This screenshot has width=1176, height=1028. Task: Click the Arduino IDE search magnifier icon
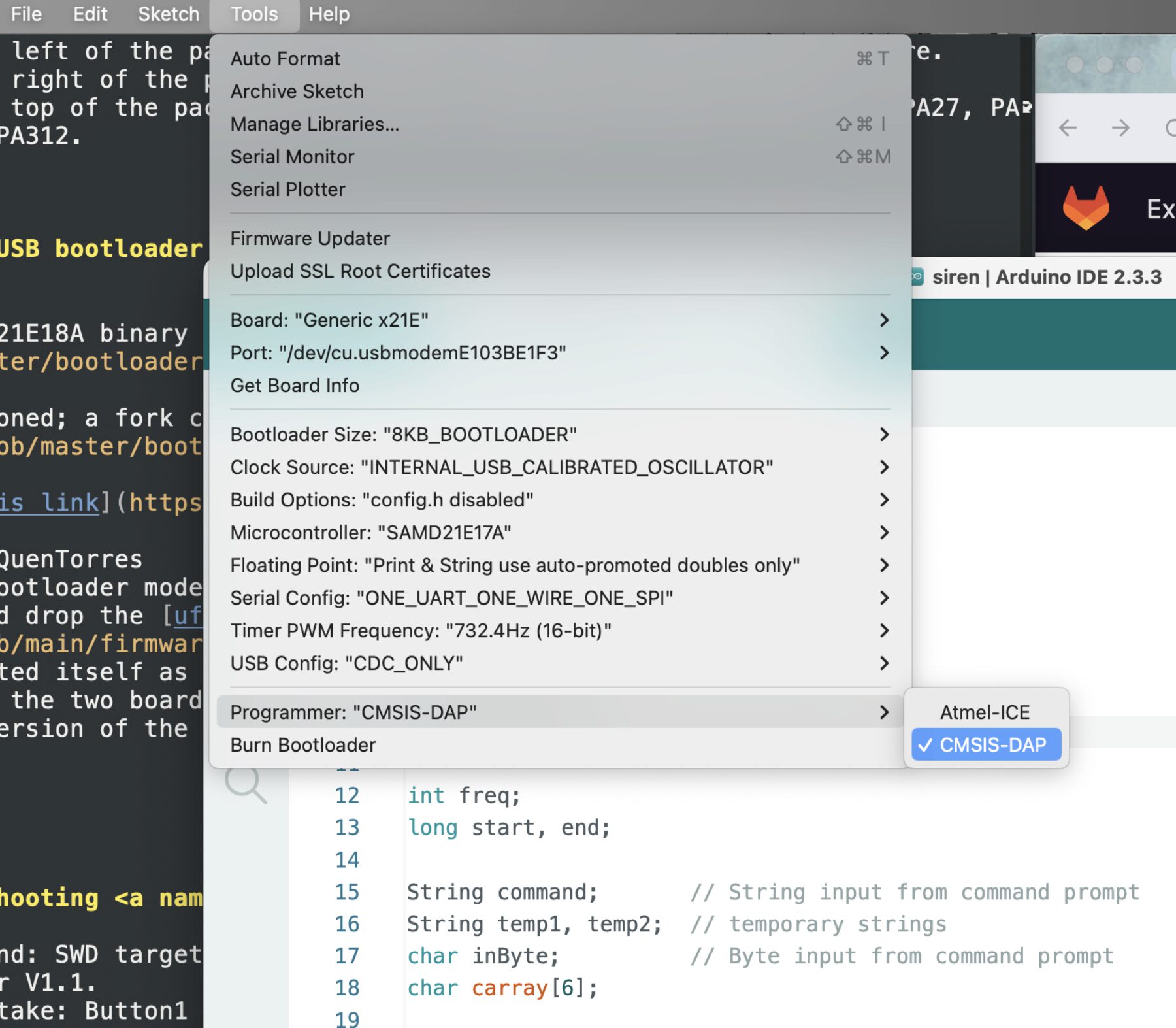(x=246, y=784)
